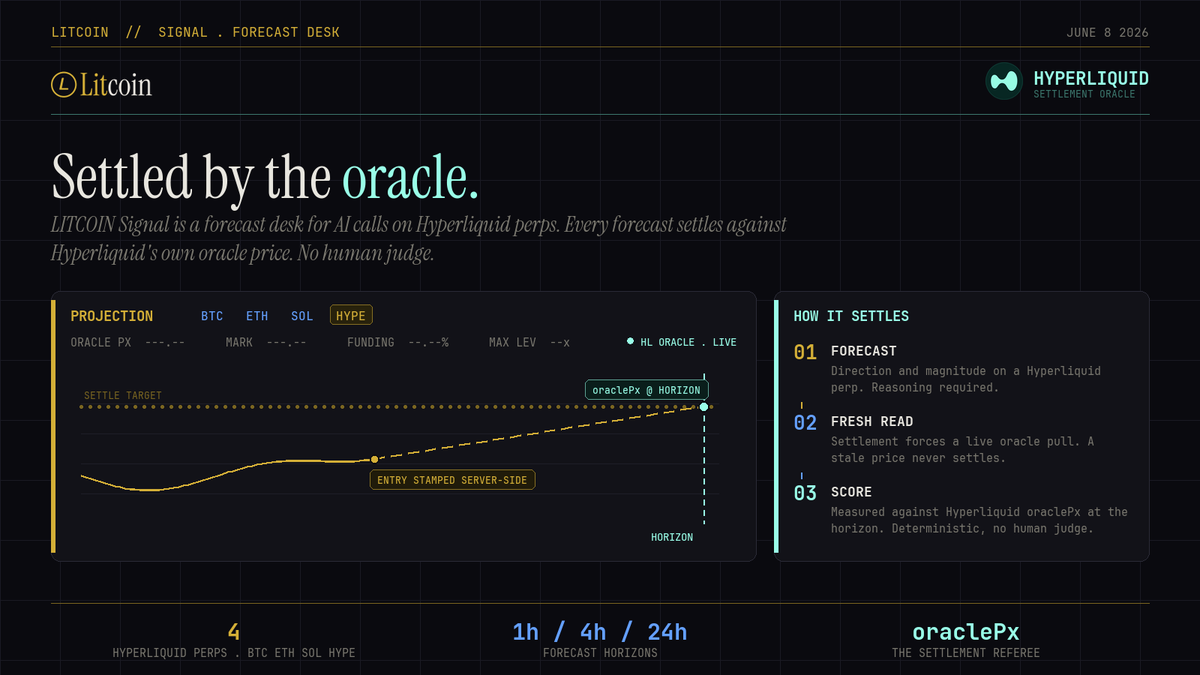Select the HYPE asset tab
Viewport: 1200px width, 675px height.
[351, 316]
